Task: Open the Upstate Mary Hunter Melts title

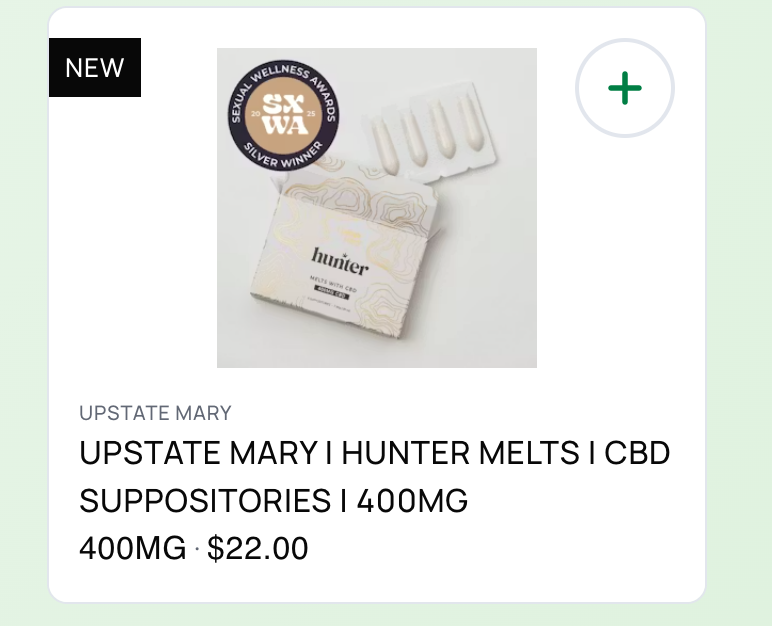Action: (x=374, y=476)
